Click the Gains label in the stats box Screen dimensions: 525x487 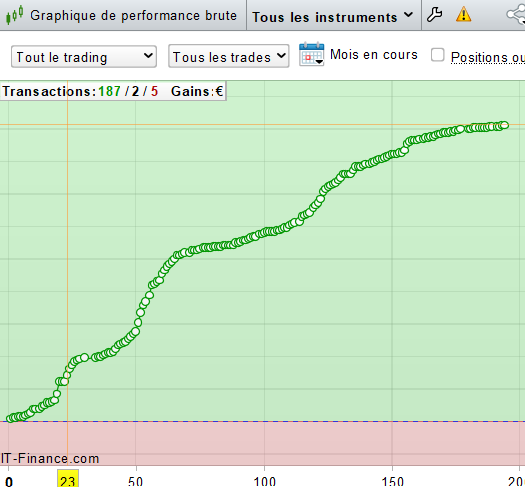[x=191, y=91]
